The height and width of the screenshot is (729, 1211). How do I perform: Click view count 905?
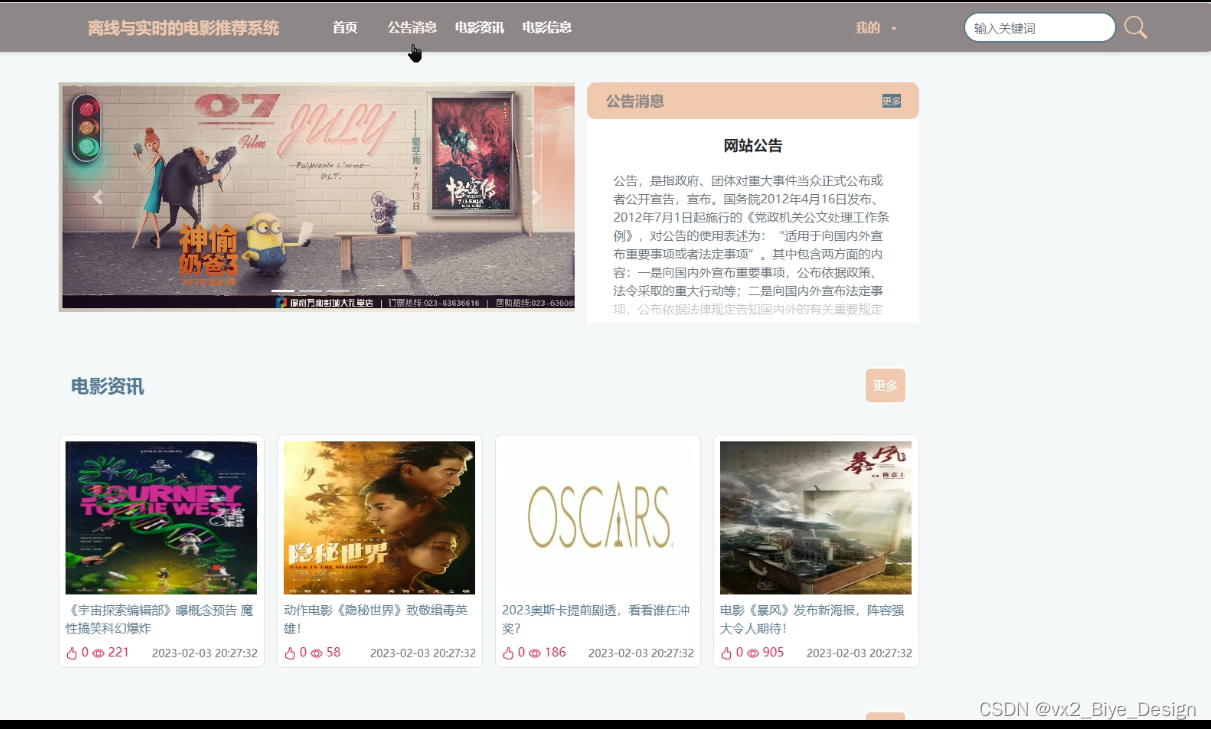pyautogui.click(x=773, y=653)
